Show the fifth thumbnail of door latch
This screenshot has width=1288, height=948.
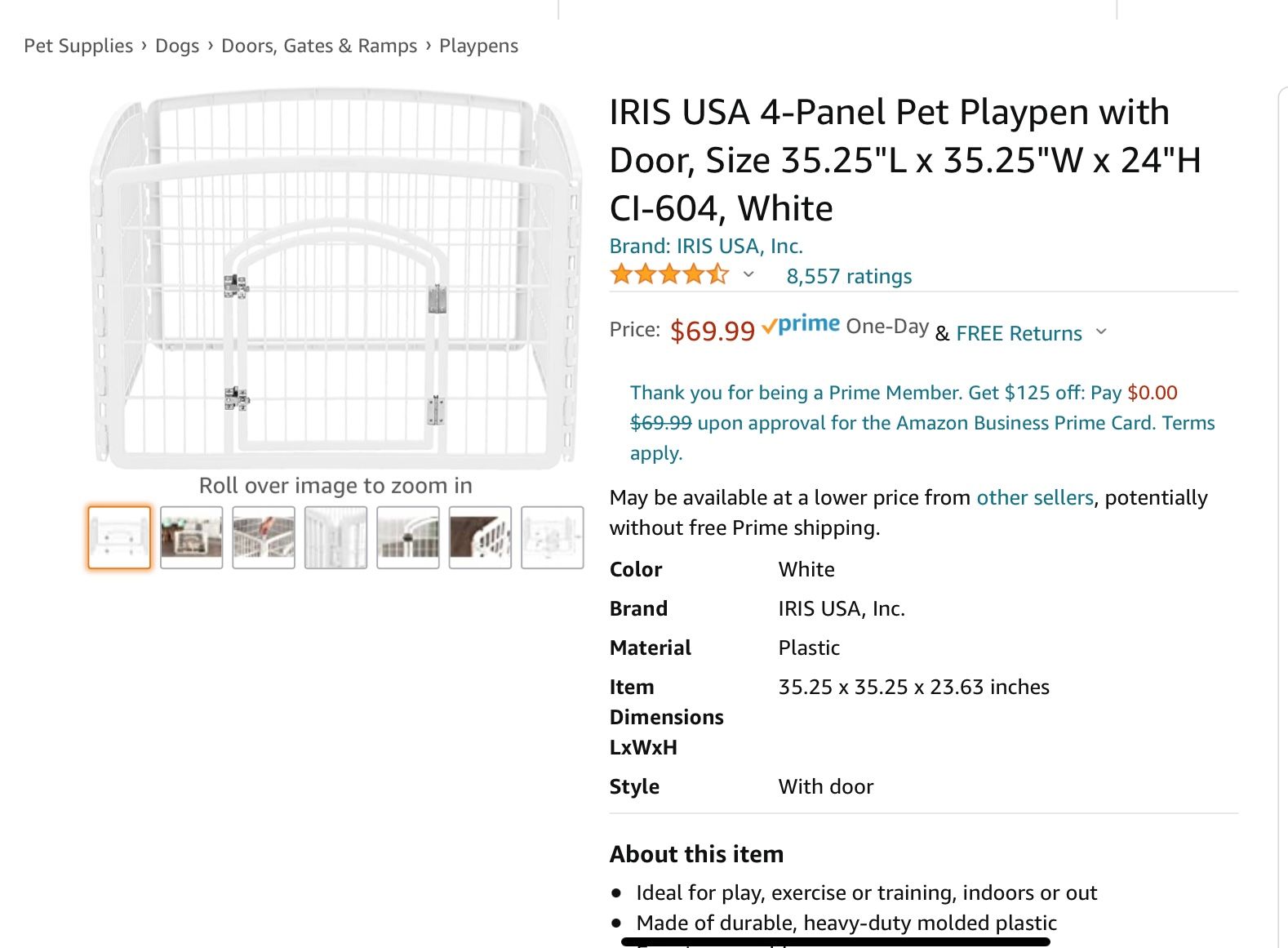pos(408,537)
